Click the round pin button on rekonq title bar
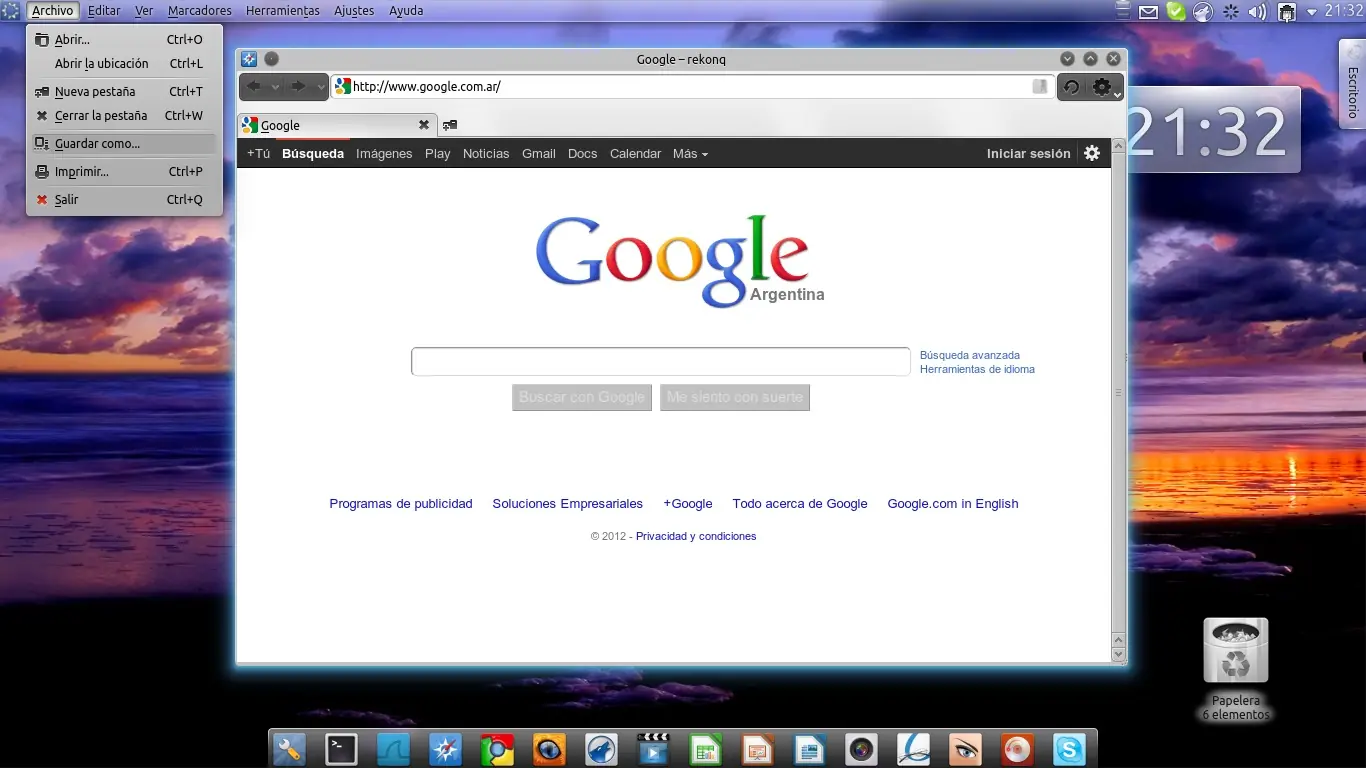This screenshot has width=1366, height=768. click(x=271, y=59)
